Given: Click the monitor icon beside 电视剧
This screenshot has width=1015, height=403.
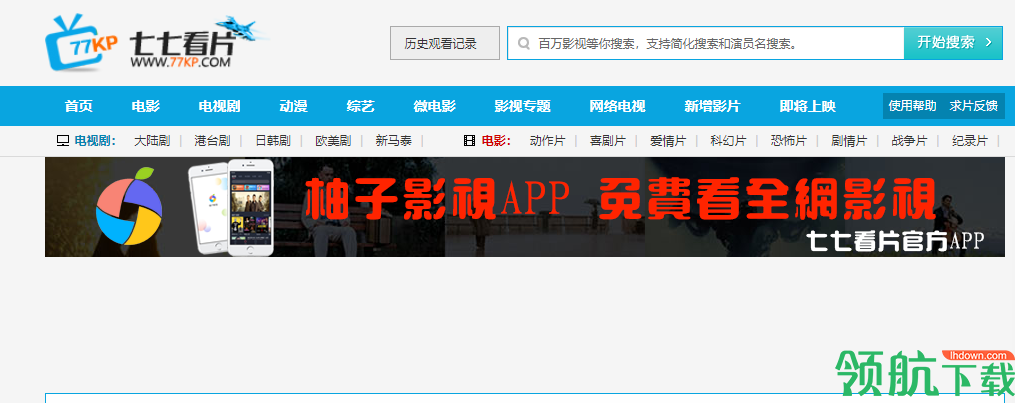Looking at the screenshot, I should pos(63,140).
